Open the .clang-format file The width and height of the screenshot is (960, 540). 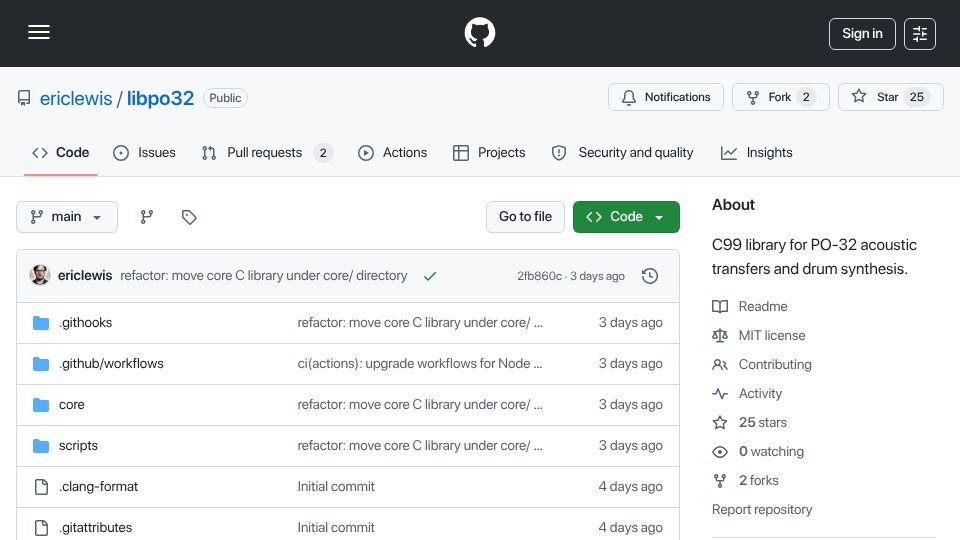coord(98,487)
